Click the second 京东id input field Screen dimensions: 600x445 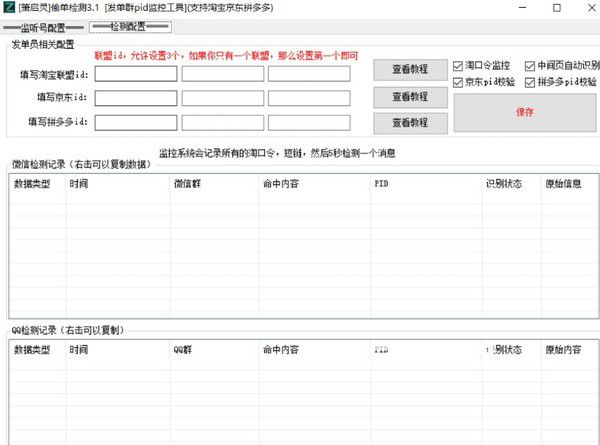pos(223,98)
